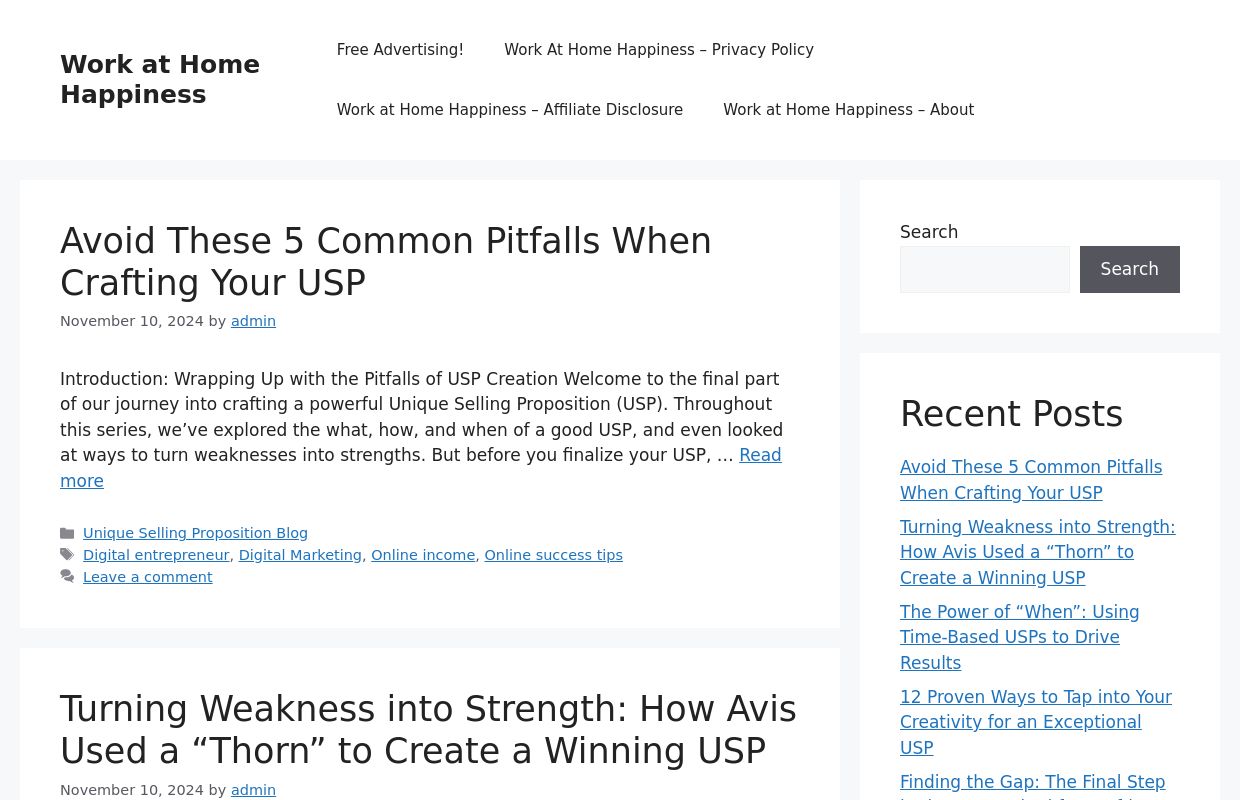
Task: Select the Digital Marketing tag
Action: tap(300, 555)
